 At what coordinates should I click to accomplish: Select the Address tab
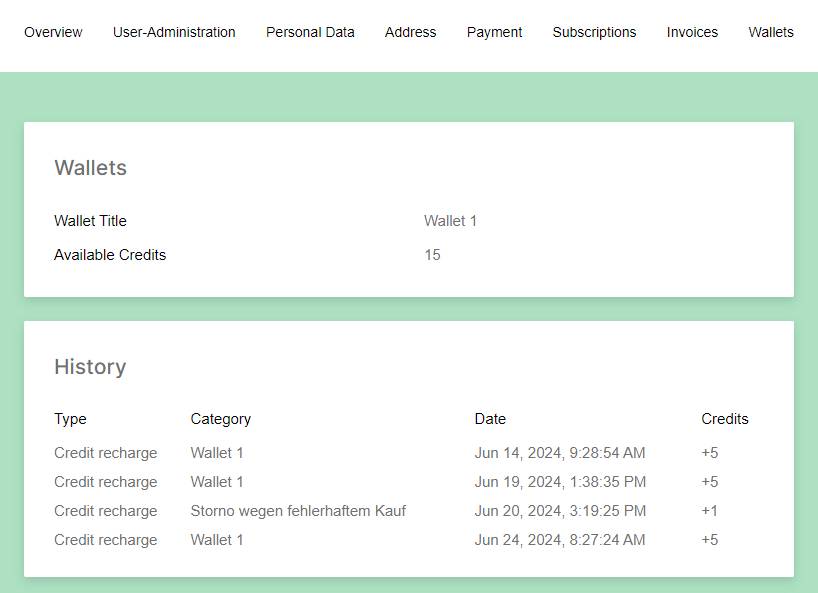click(x=410, y=32)
